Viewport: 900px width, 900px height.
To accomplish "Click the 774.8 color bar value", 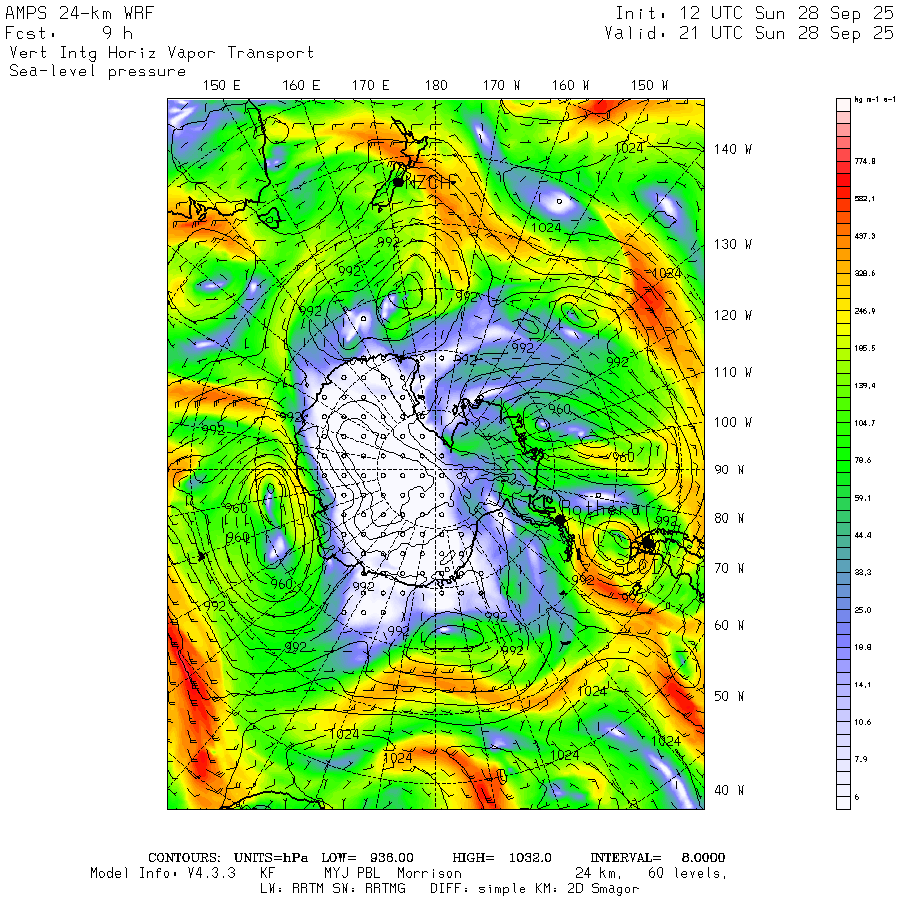I will tap(865, 161).
